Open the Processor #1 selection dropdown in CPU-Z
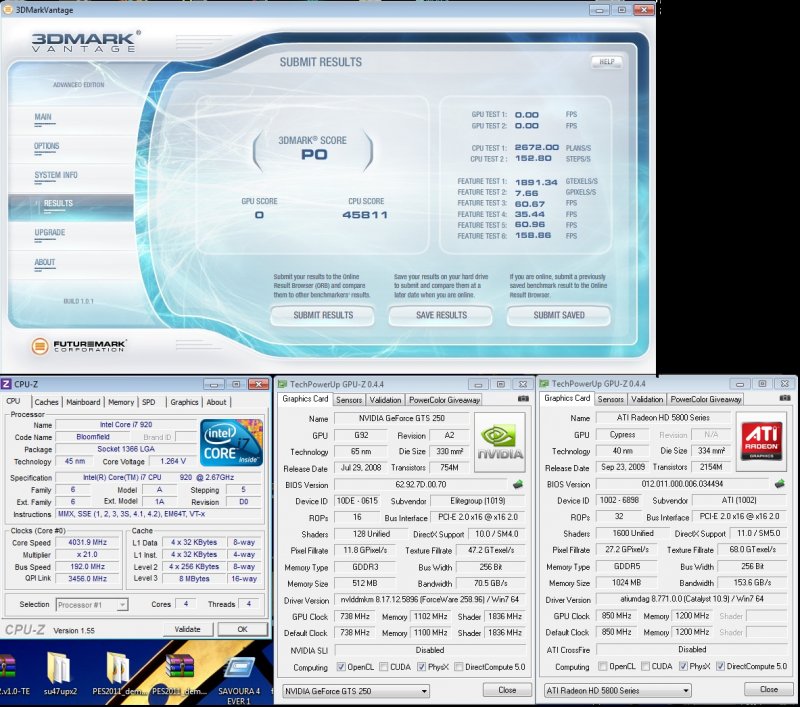800x707 pixels. 92,605
